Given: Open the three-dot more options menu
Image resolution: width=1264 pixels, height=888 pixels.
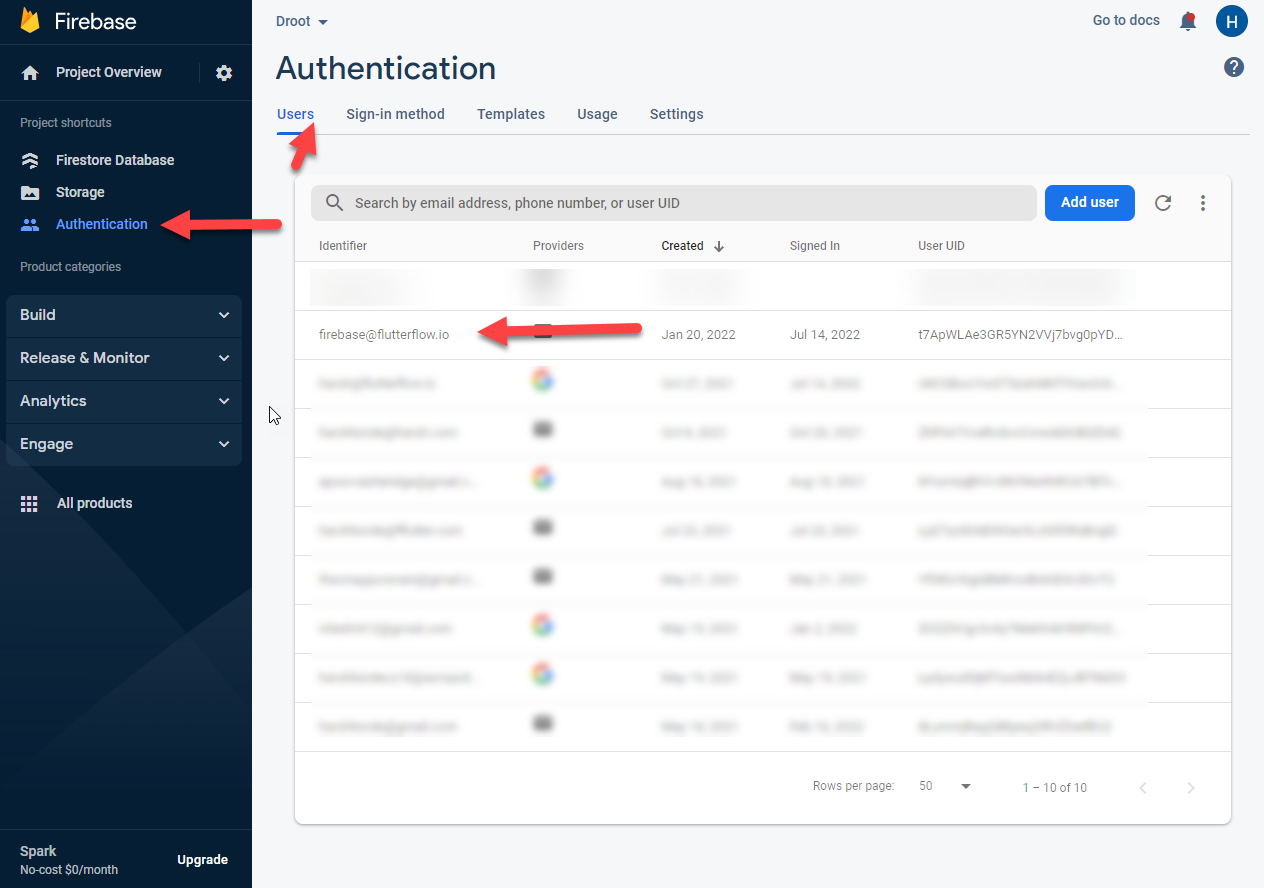Looking at the screenshot, I should tap(1203, 203).
